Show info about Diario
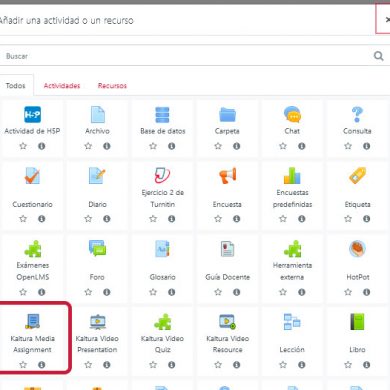 pyautogui.click(x=107, y=219)
